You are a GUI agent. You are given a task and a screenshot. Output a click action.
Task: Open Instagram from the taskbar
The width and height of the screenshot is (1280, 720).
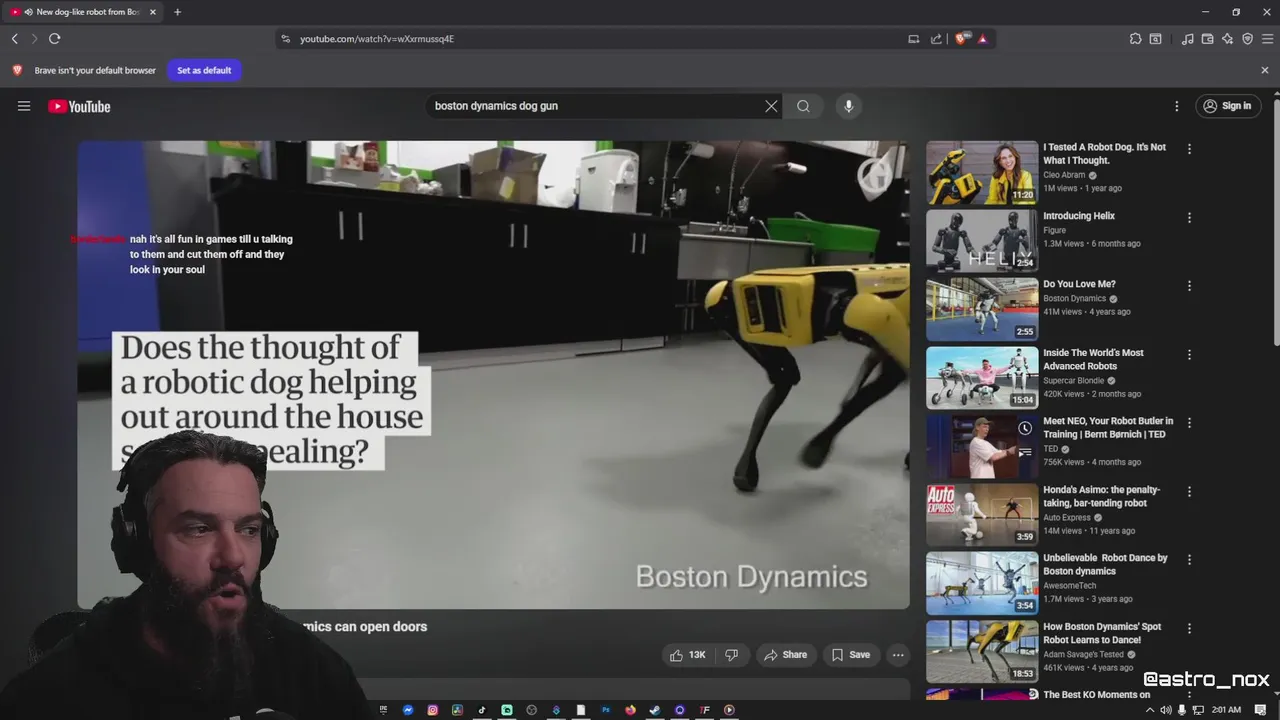433,710
